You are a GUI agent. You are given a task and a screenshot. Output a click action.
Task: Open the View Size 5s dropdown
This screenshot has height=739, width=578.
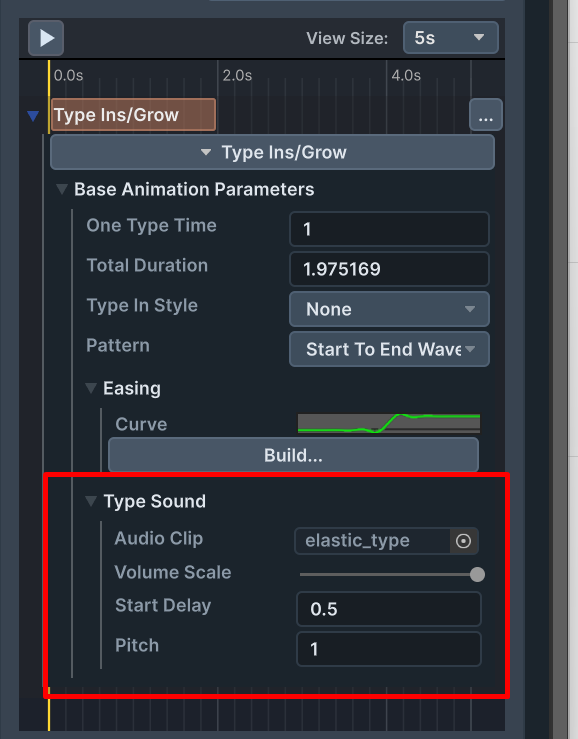click(451, 38)
